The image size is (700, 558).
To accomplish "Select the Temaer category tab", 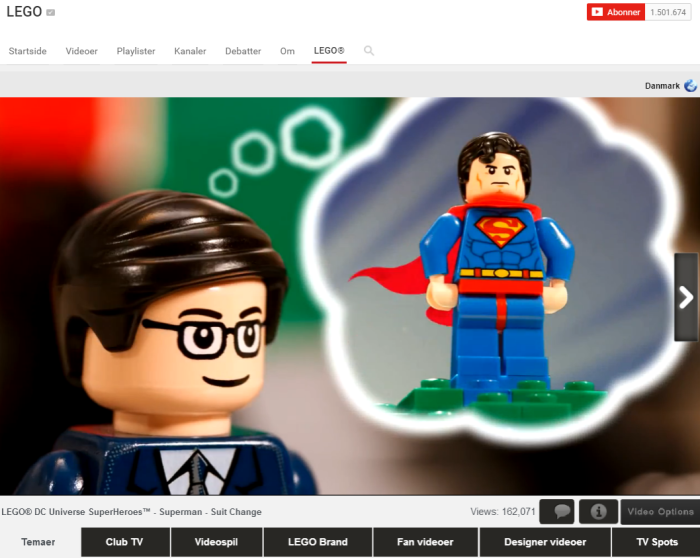I will coord(38,542).
